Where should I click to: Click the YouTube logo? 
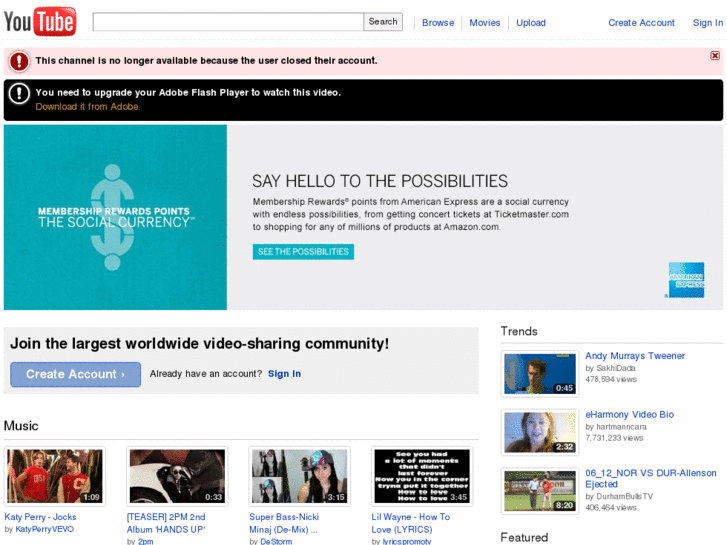click(40, 21)
